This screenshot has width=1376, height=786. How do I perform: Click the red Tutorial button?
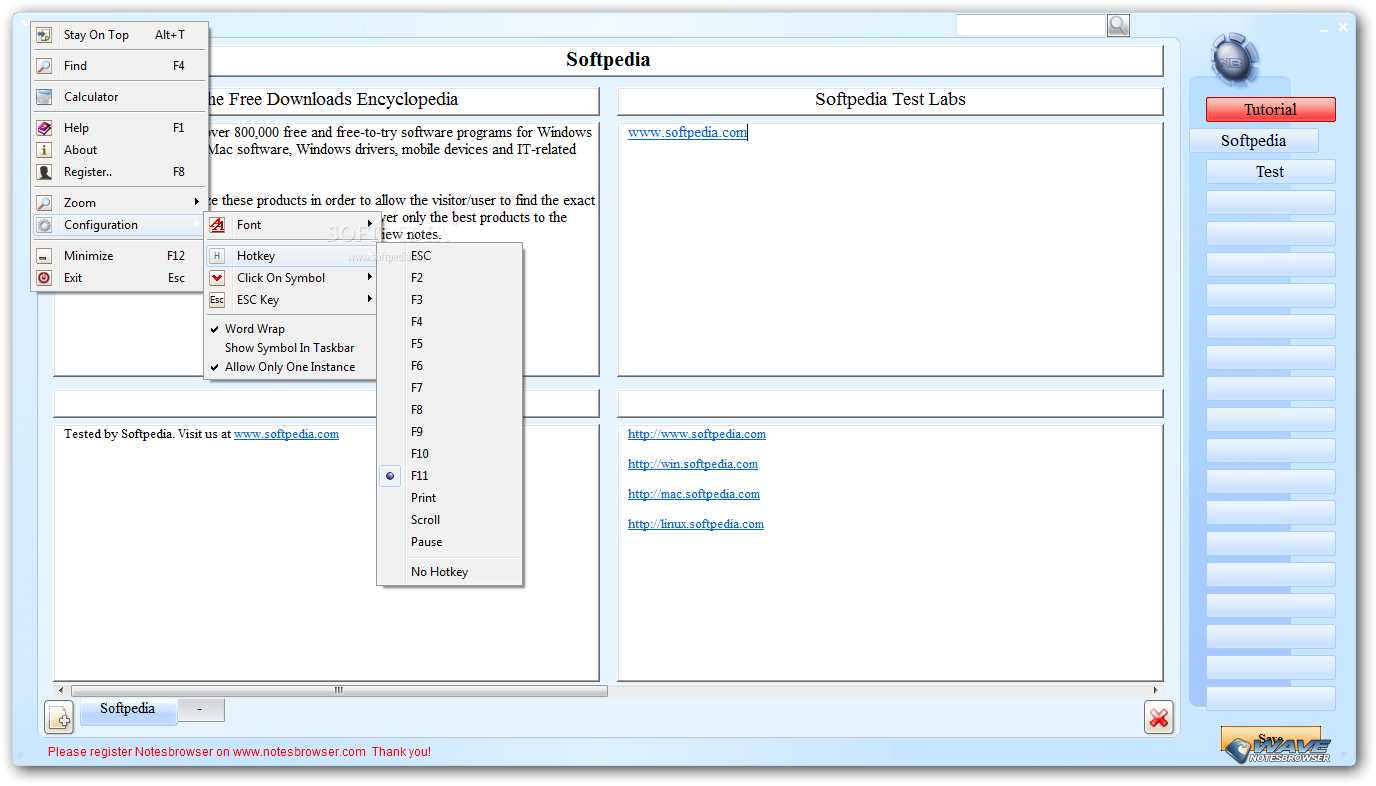point(1270,110)
